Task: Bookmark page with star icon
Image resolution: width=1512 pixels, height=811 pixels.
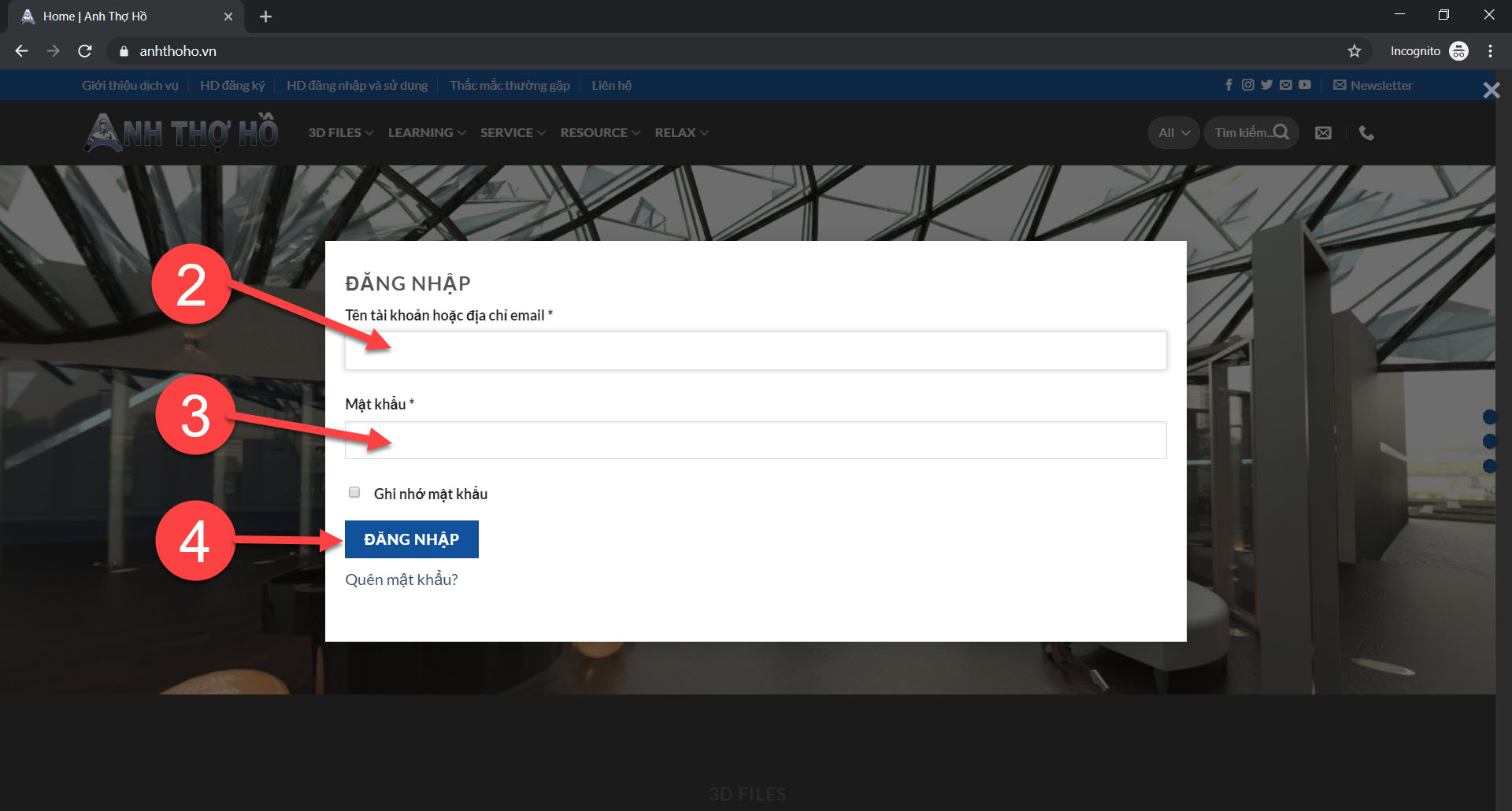Action: (x=1354, y=51)
